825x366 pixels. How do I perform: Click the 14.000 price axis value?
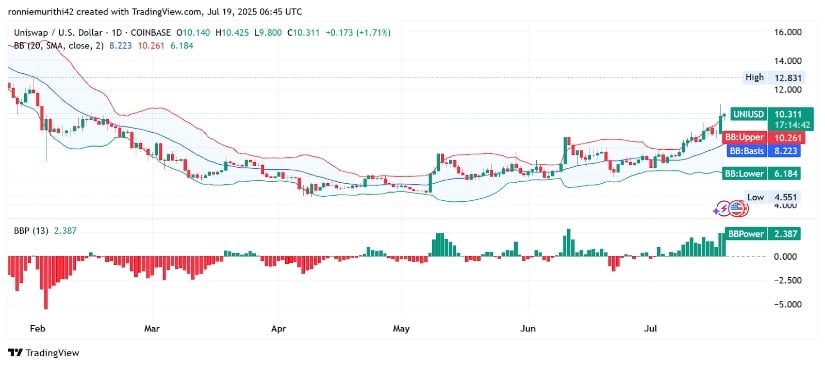coord(788,61)
